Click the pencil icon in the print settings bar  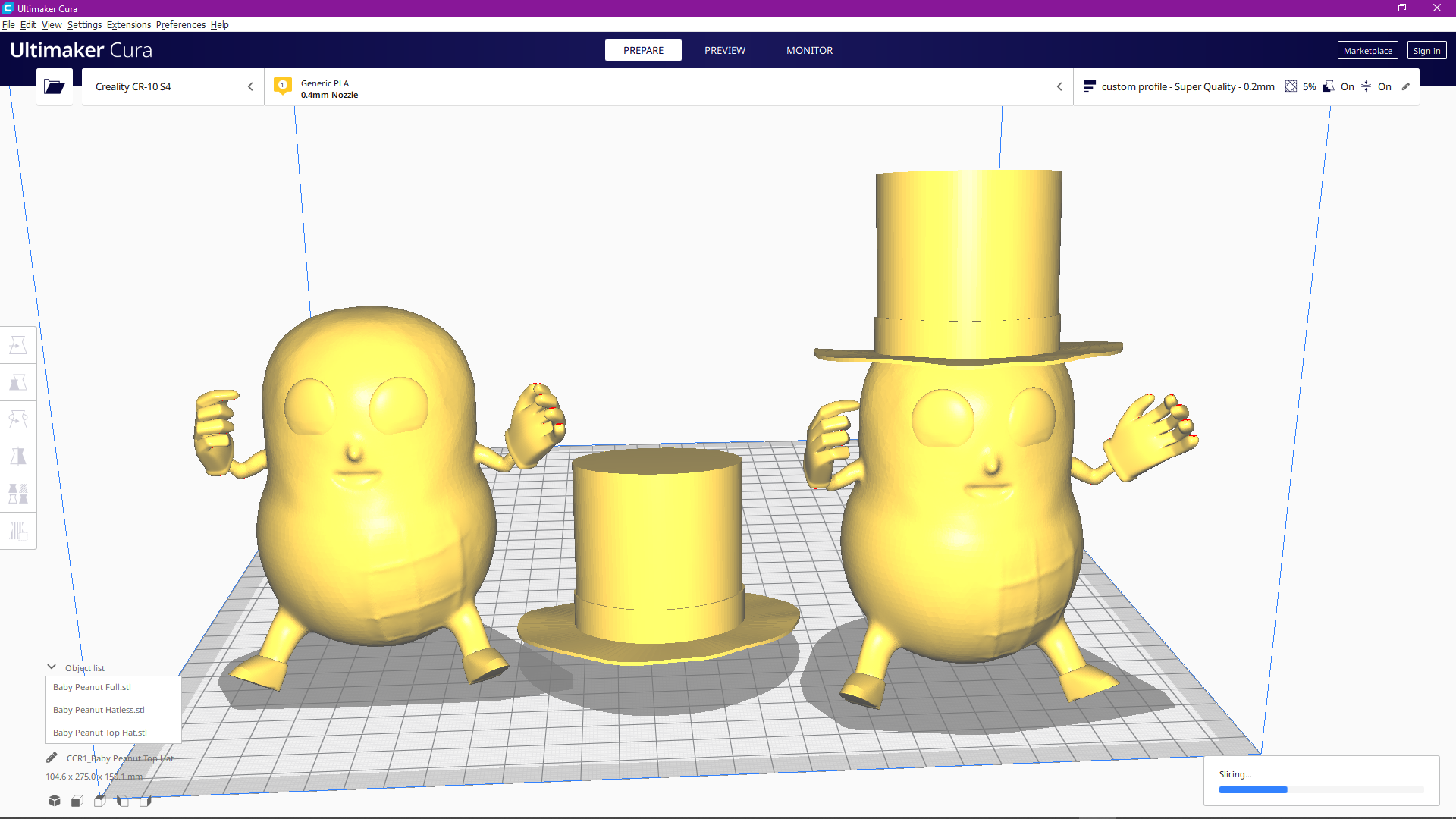[1406, 86]
